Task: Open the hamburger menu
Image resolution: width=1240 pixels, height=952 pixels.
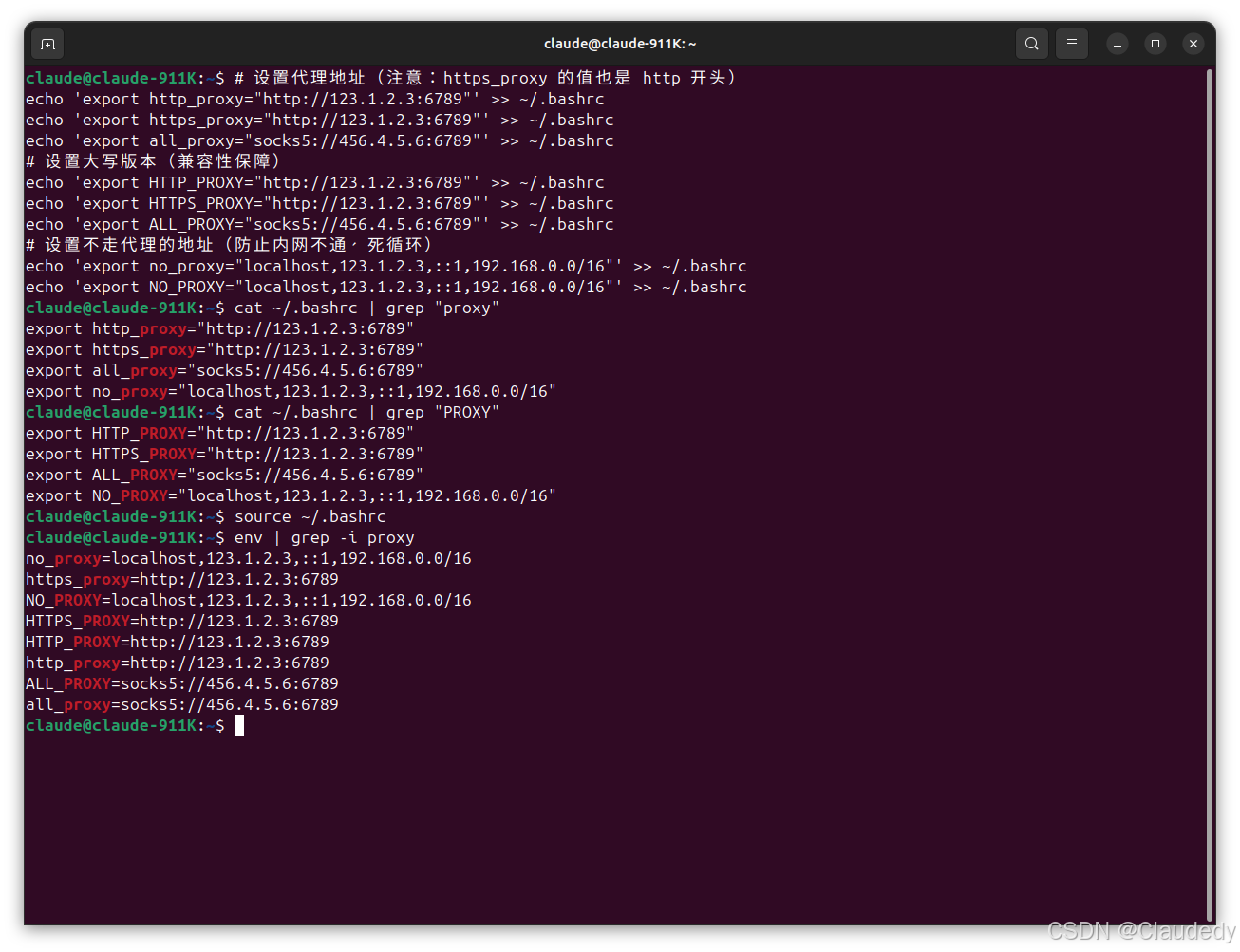Action: coord(1072,44)
